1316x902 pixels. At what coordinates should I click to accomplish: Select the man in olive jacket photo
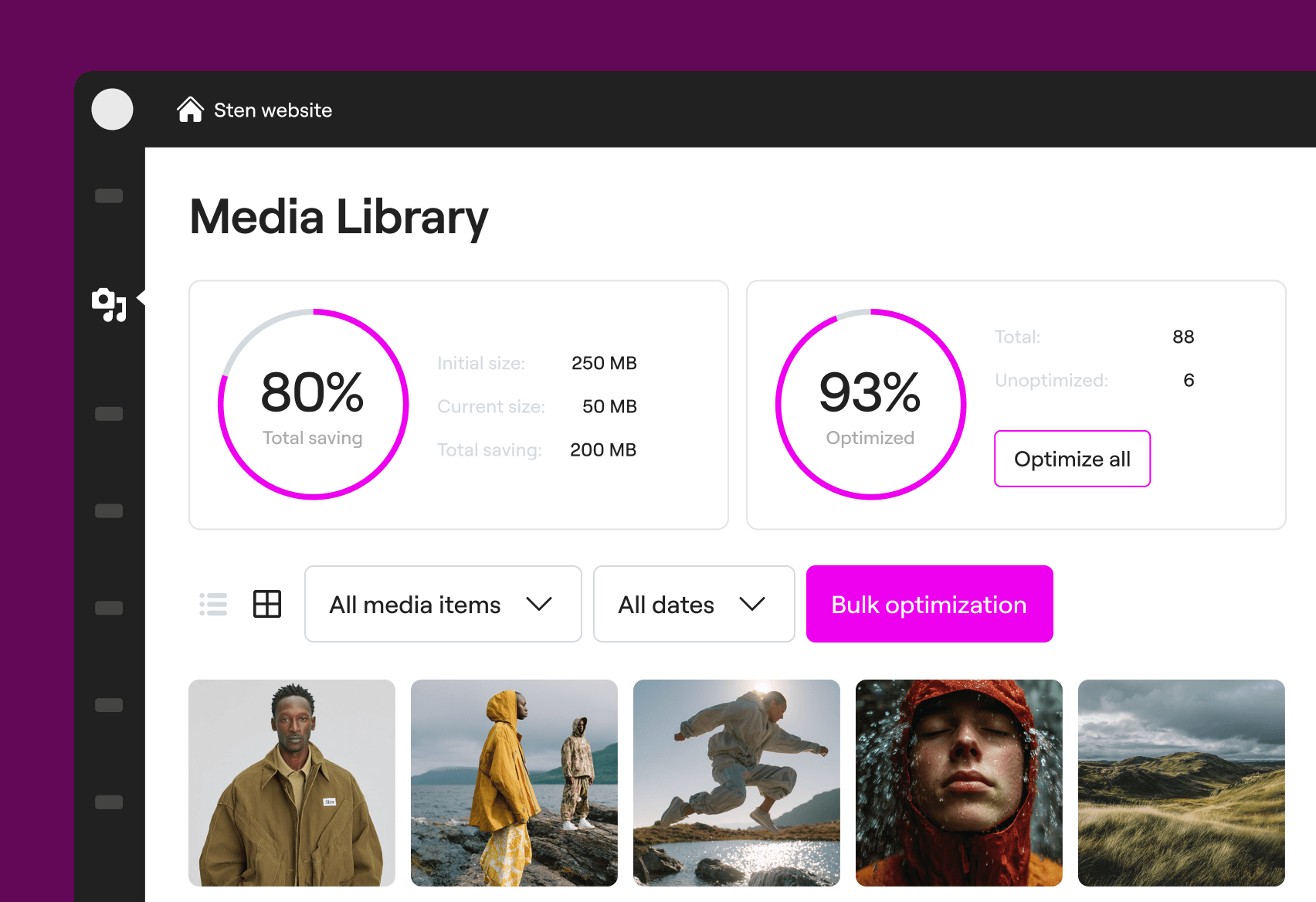point(292,782)
